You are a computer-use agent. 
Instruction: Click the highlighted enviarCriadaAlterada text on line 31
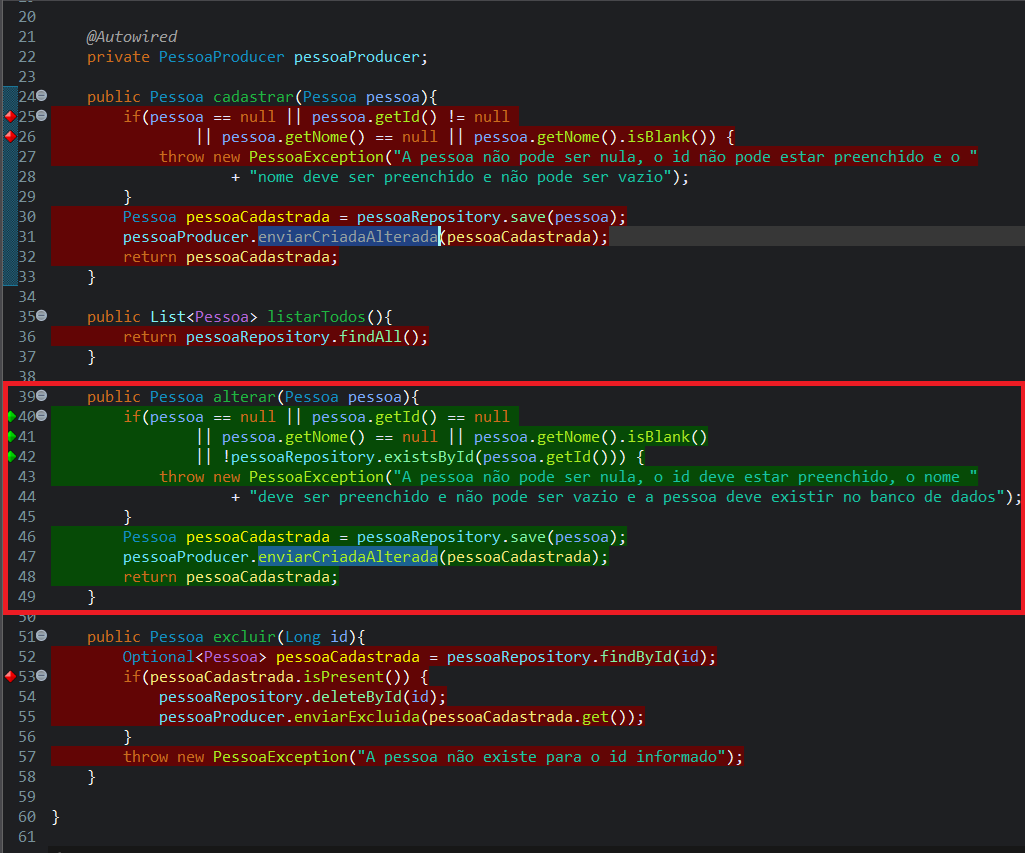[348, 236]
